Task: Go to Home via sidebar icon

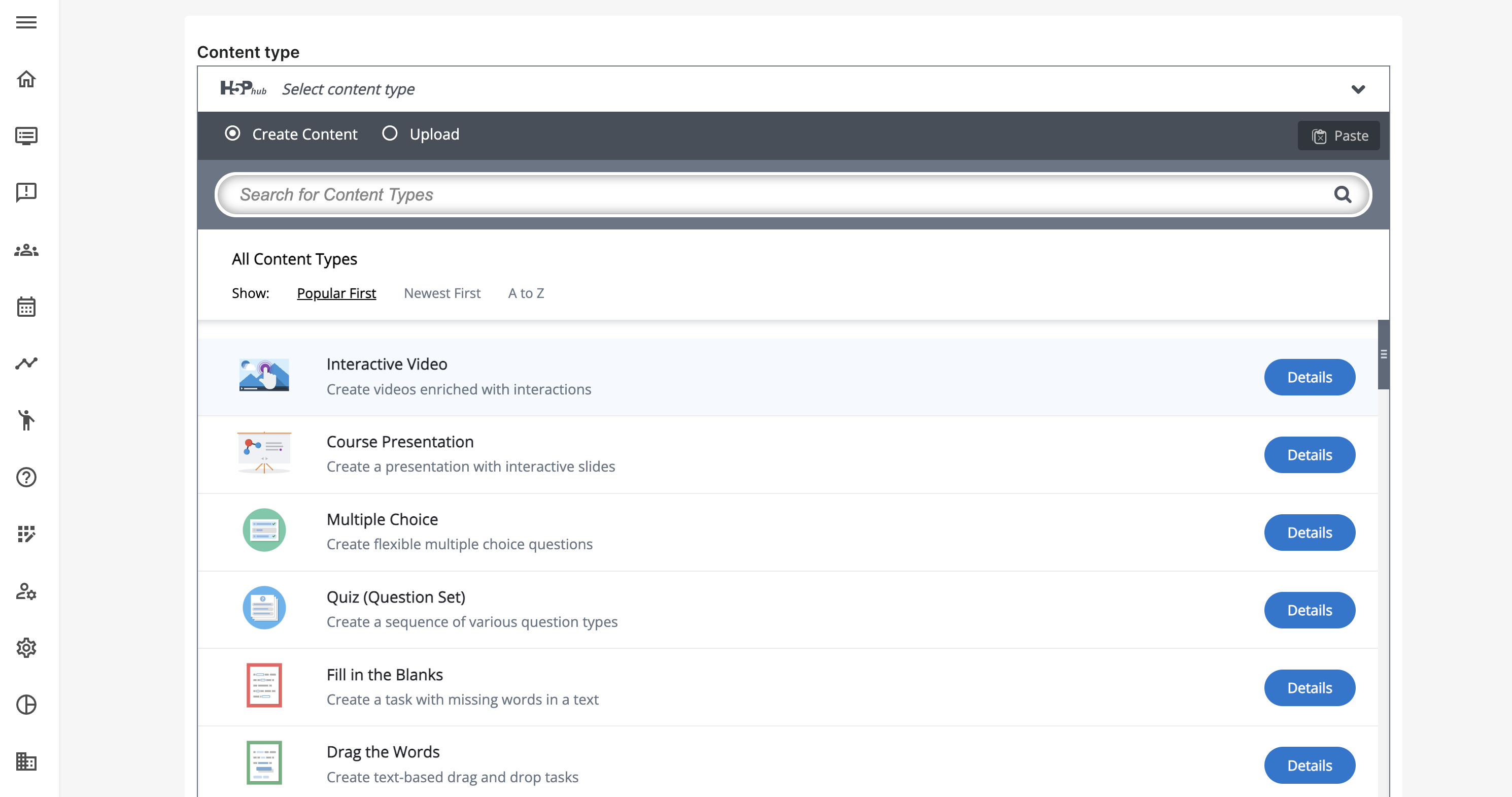Action: 26,79
